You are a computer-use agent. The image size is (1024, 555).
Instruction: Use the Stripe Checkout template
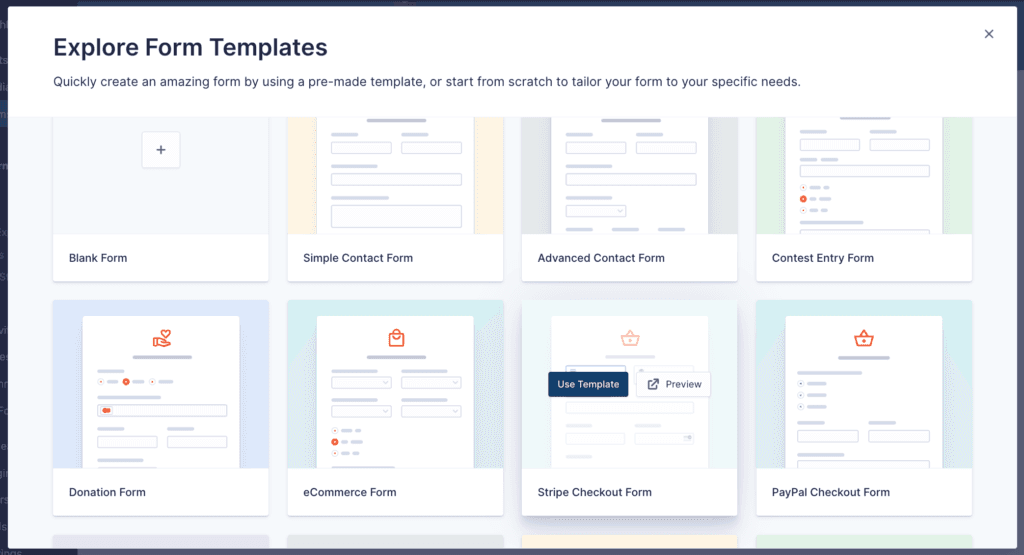point(588,384)
